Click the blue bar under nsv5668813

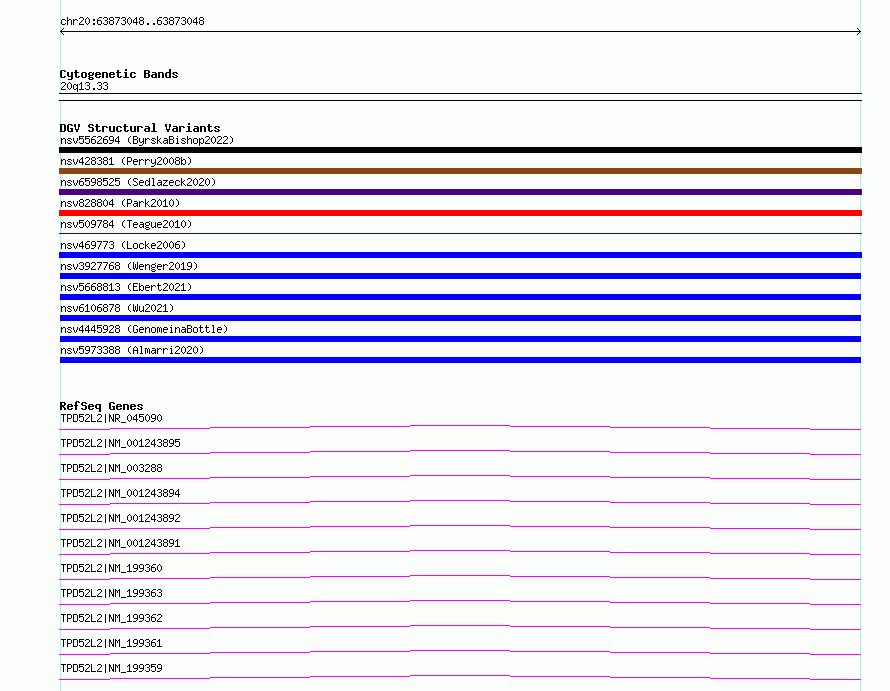(x=460, y=297)
